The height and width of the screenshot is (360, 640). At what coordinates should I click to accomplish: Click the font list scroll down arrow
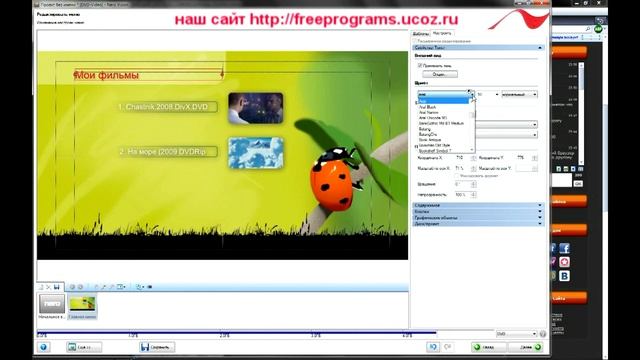(x=472, y=150)
